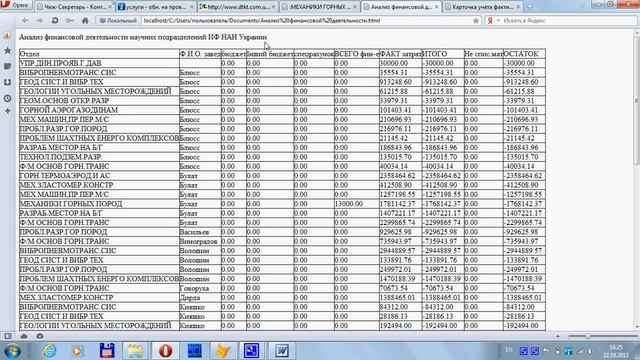Click the Yandex search field
640x360 pixels.
point(567,20)
